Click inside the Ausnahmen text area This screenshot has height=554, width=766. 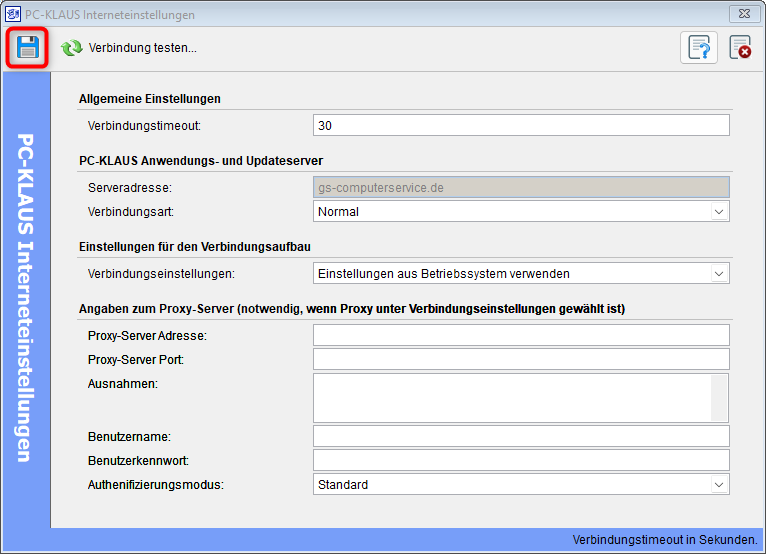coord(512,398)
